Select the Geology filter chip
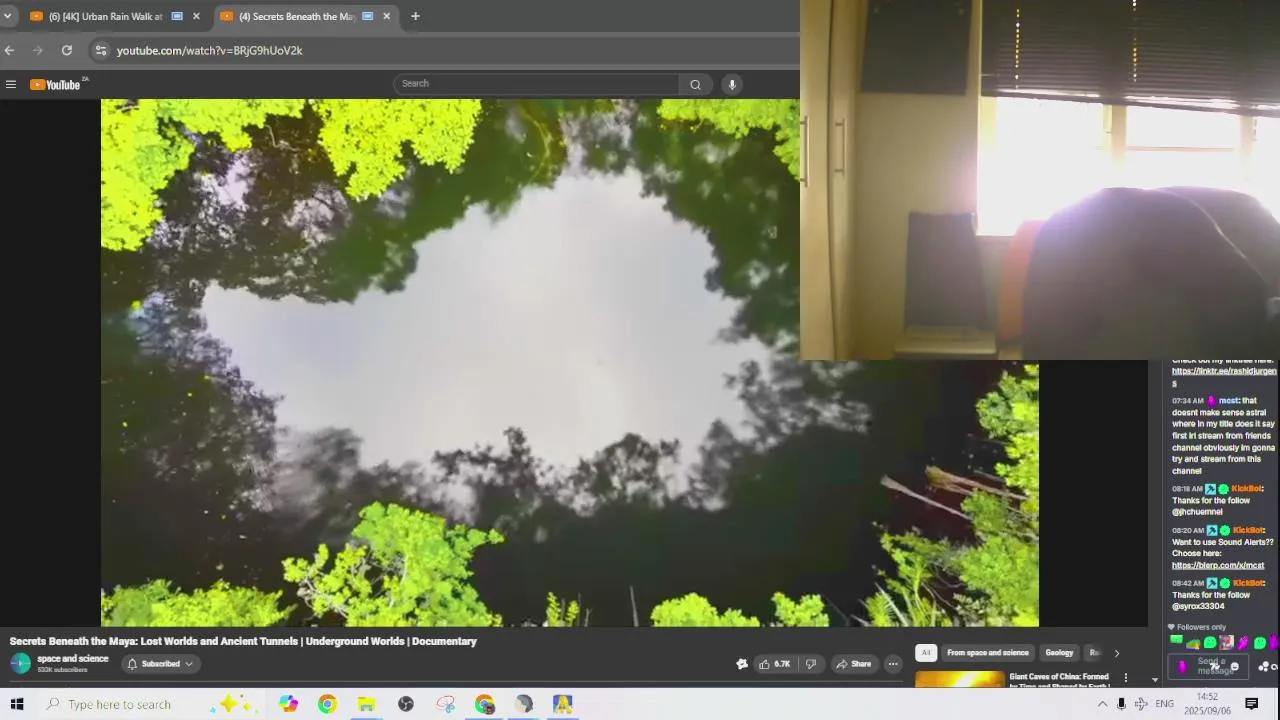Screen dimensions: 1280x720 [x=1059, y=653]
